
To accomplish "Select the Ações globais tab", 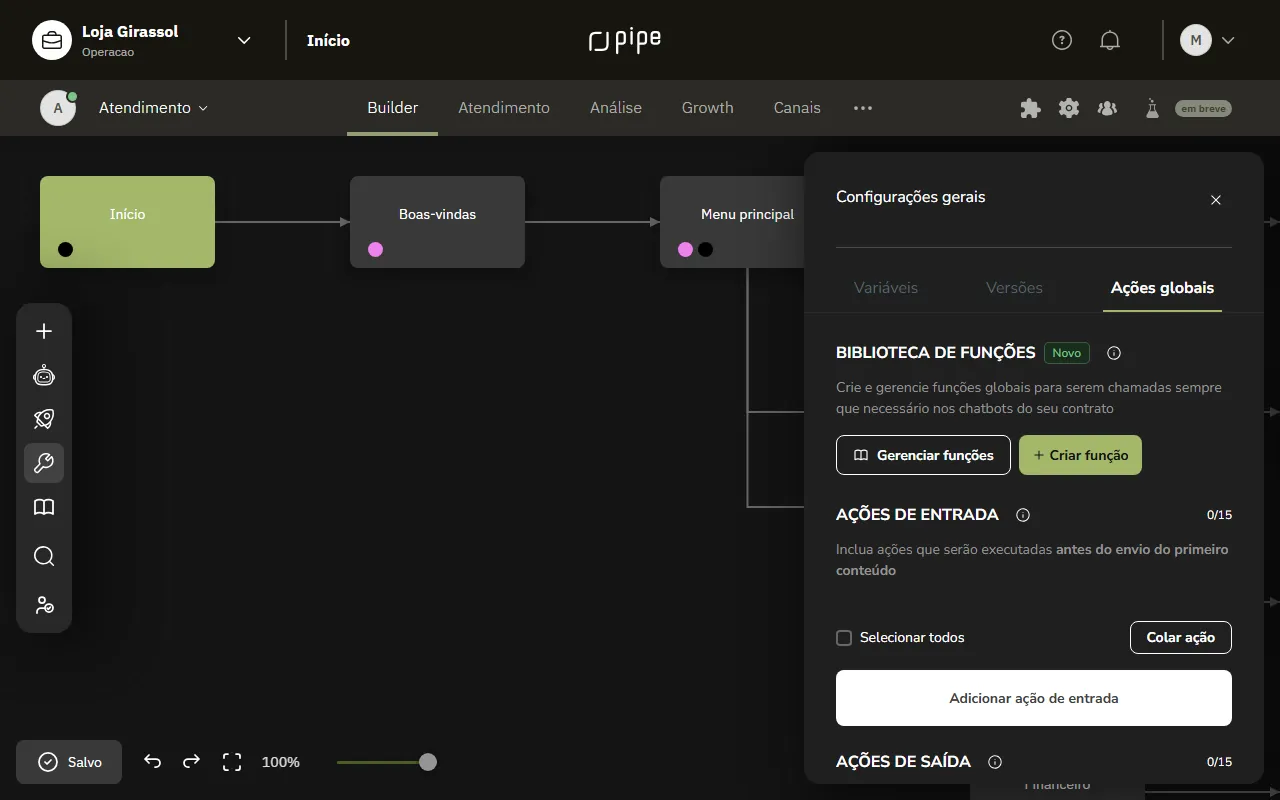I will point(1162,288).
